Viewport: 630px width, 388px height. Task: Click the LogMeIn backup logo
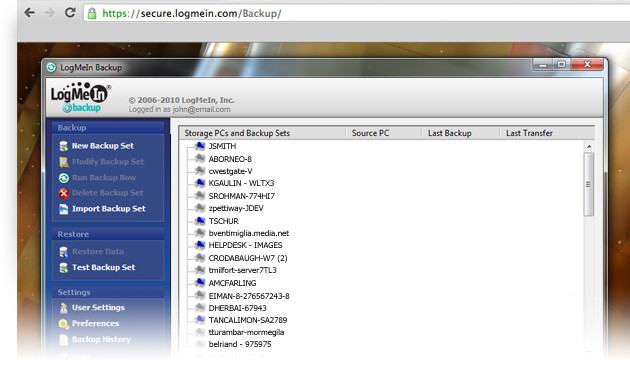tap(81, 97)
